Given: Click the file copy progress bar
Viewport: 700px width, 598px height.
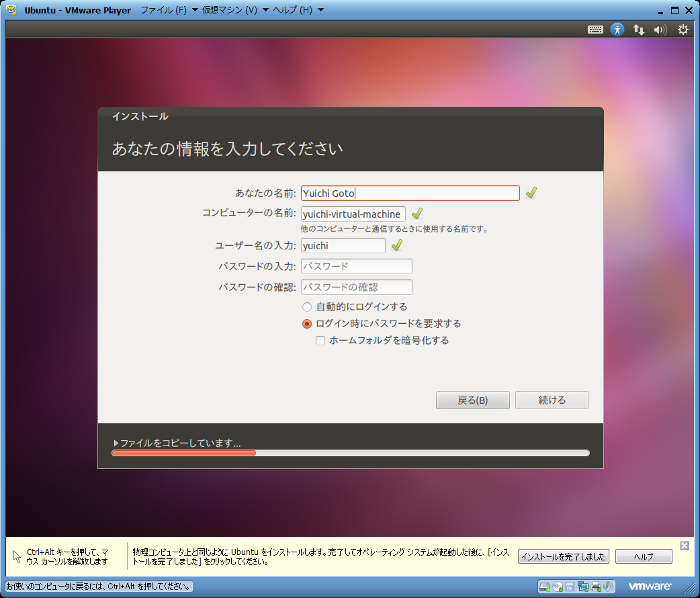Looking at the screenshot, I should [350, 453].
